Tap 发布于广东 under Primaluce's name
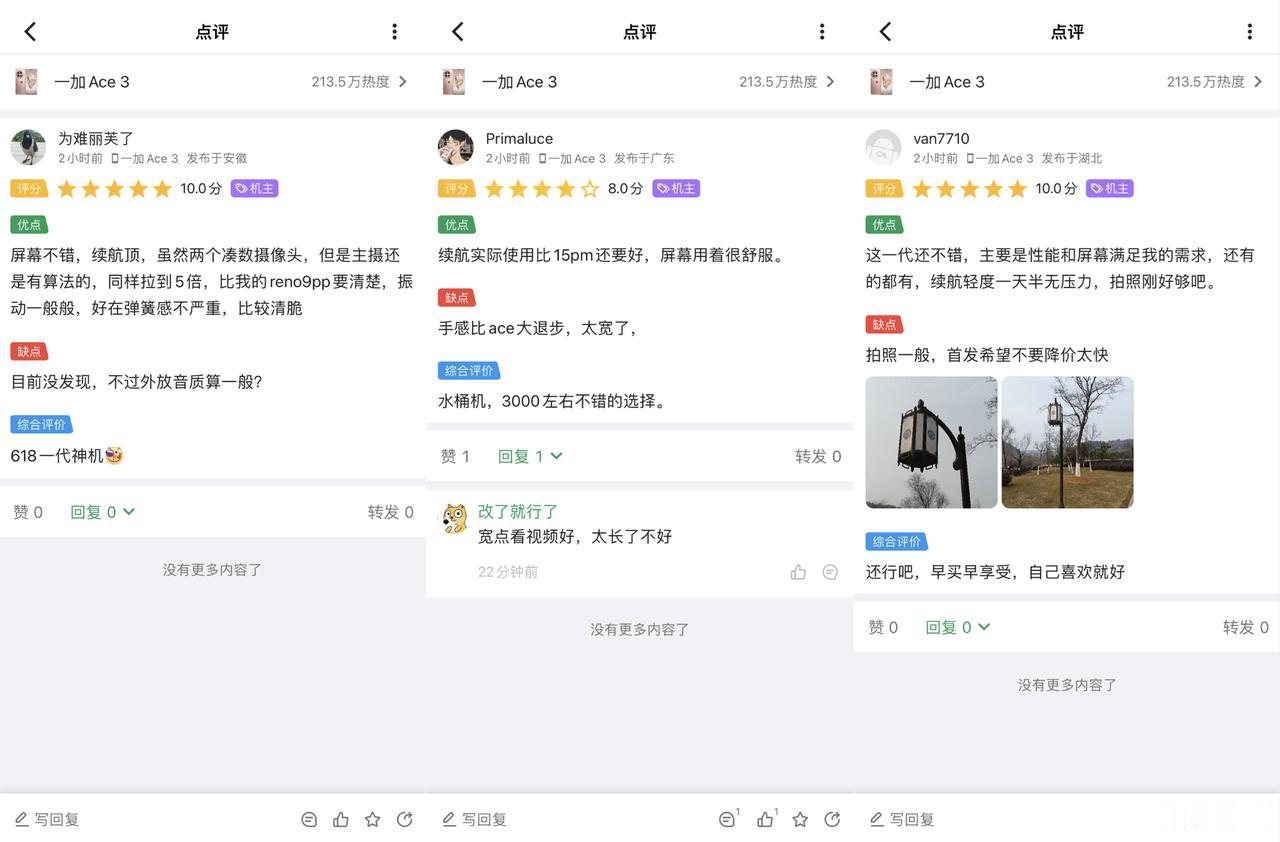The height and width of the screenshot is (842, 1280). [x=644, y=158]
